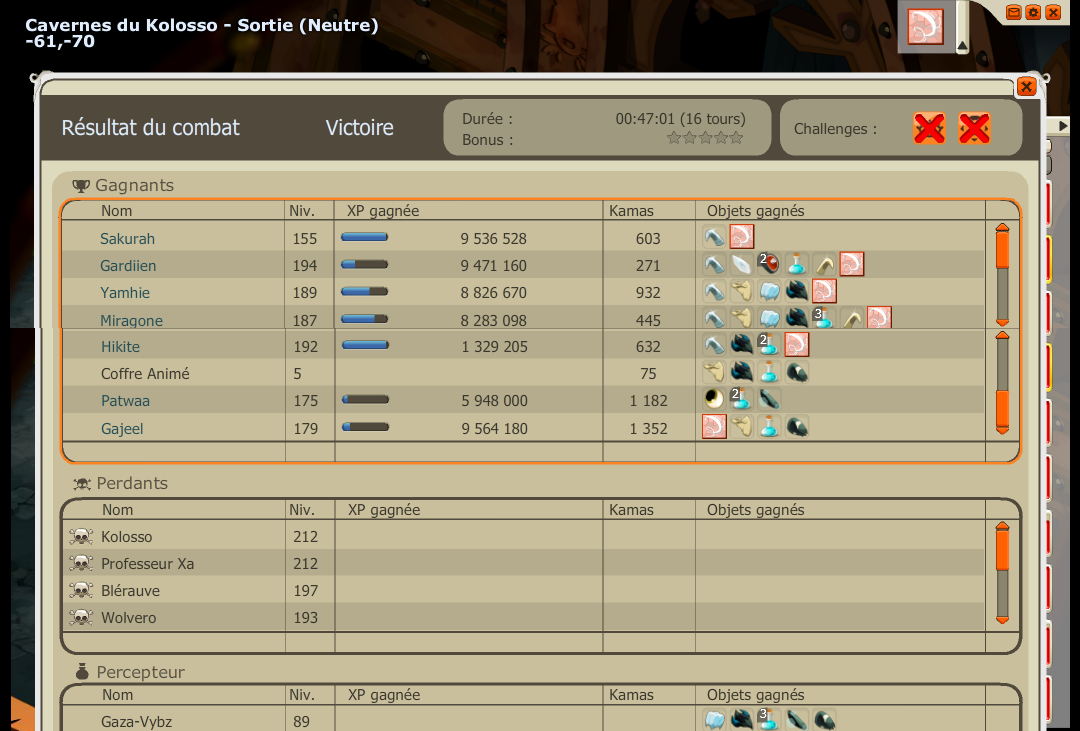Click the pink parchment item in Sakurah's row

[742, 237]
